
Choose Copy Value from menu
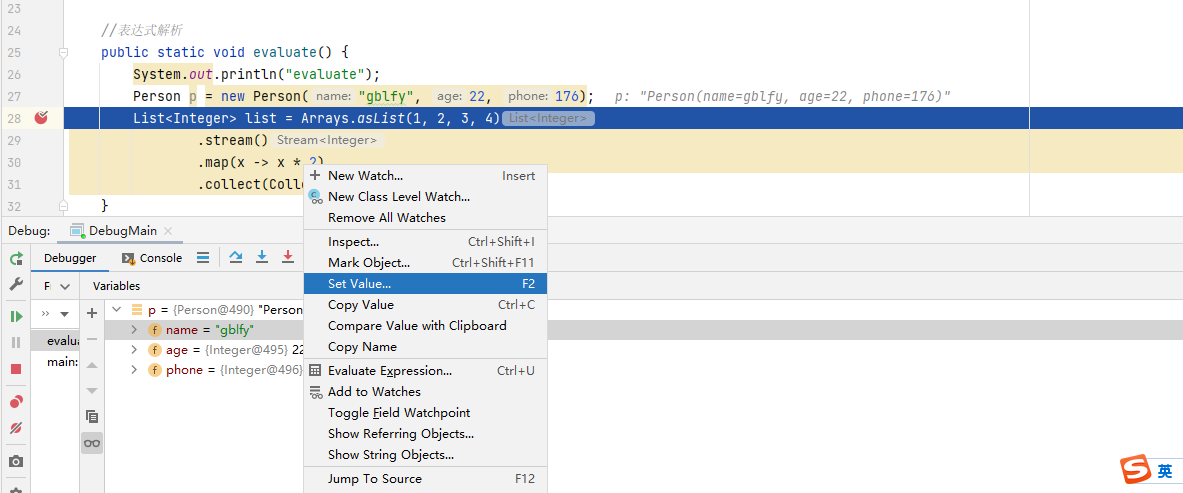425,305
